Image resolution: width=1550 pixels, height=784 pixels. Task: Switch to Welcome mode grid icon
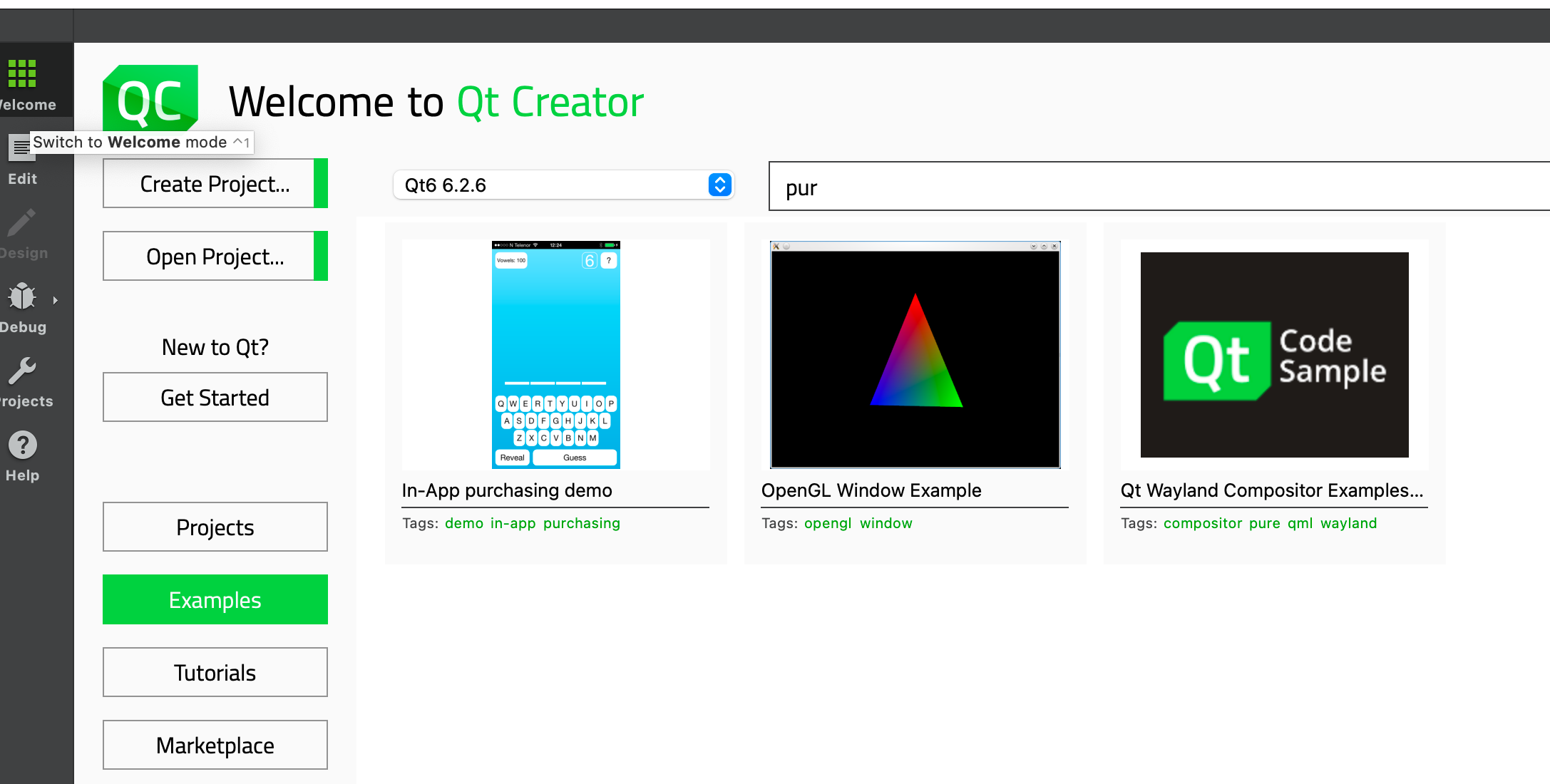(x=22, y=73)
